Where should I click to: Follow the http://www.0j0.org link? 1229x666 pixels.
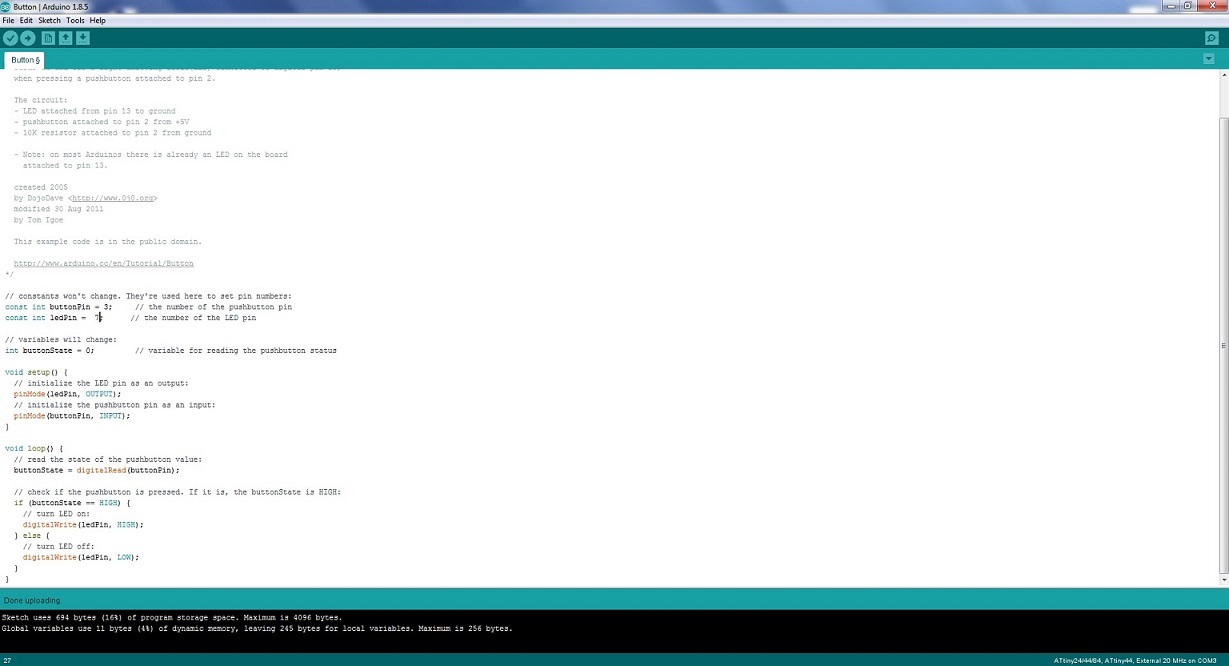(112, 198)
